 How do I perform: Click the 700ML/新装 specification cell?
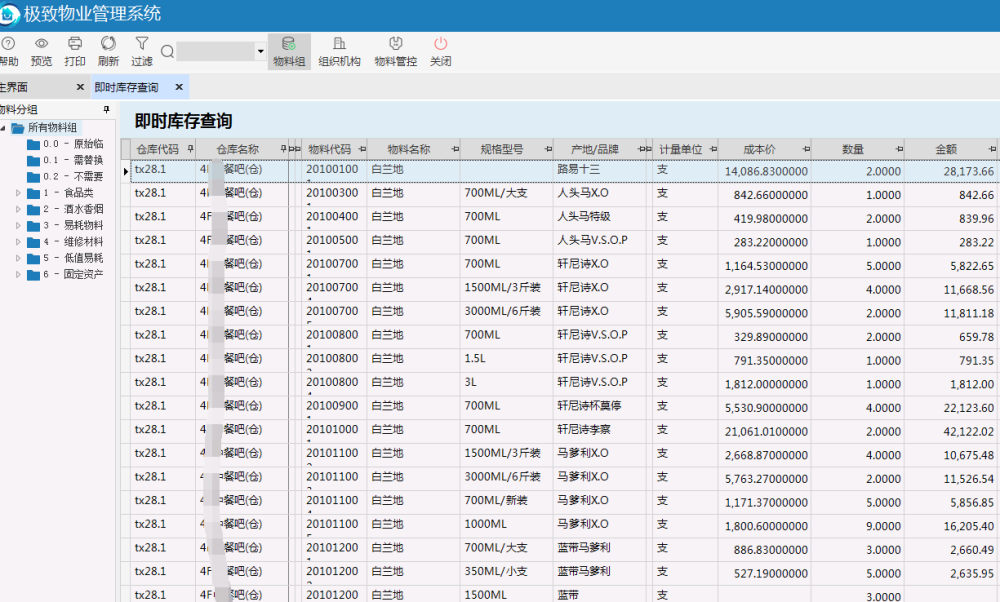[x=506, y=501]
